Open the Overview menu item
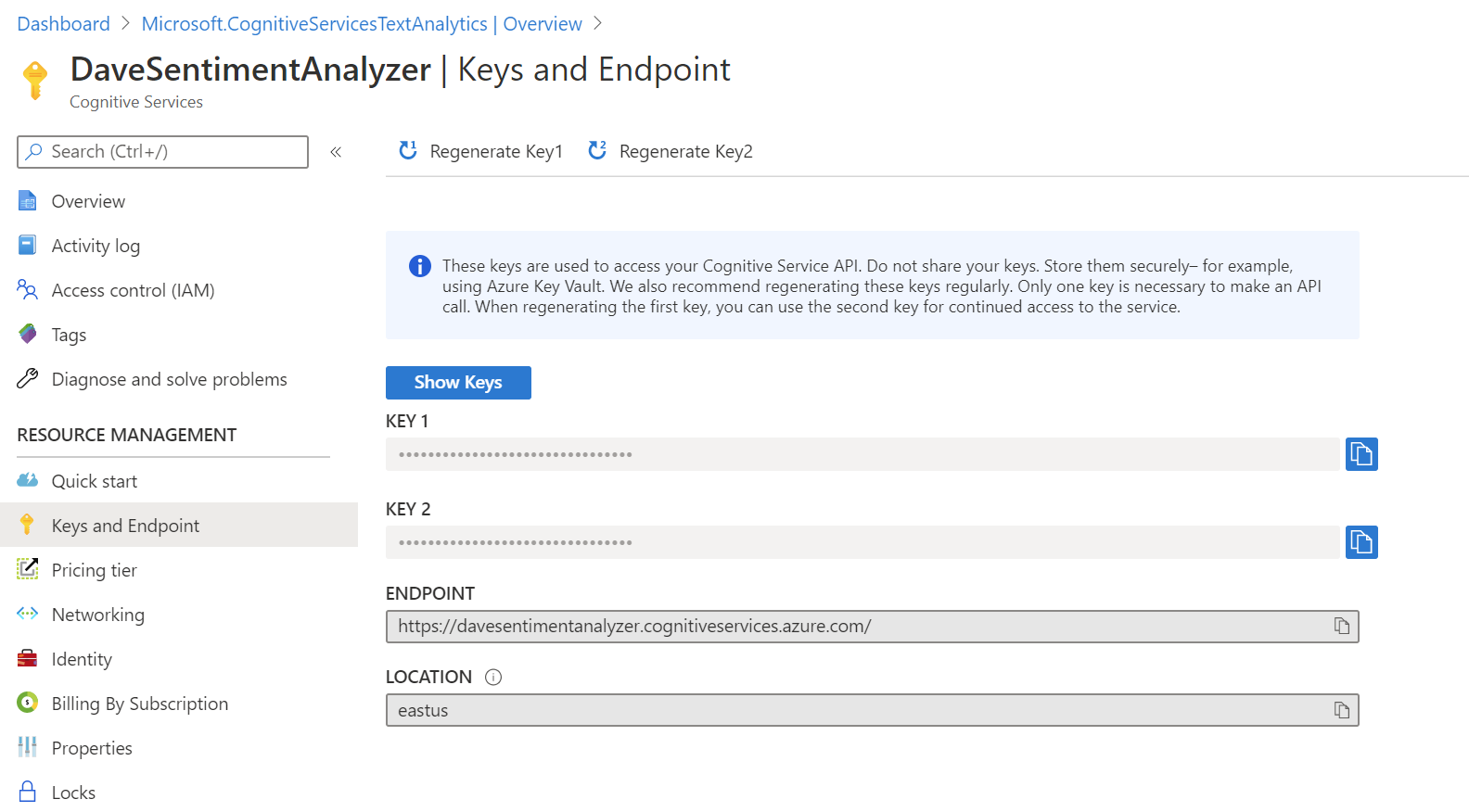Screen dimensions: 1469x812 (x=88, y=201)
